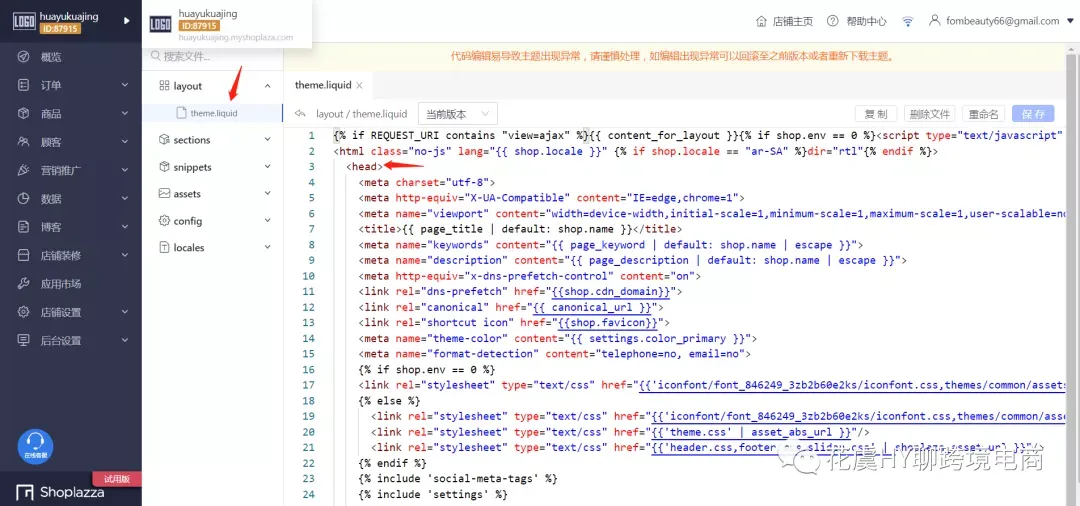Expand the 数据 menu chevron

pyautogui.click(x=125, y=198)
